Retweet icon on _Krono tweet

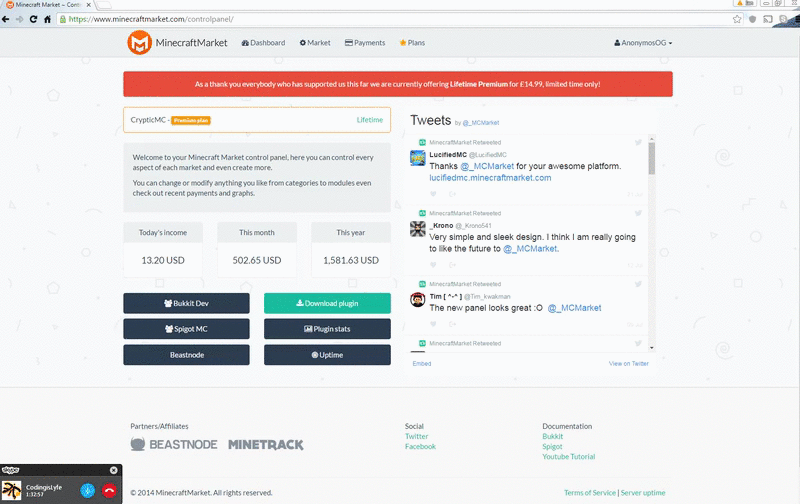click(x=452, y=265)
